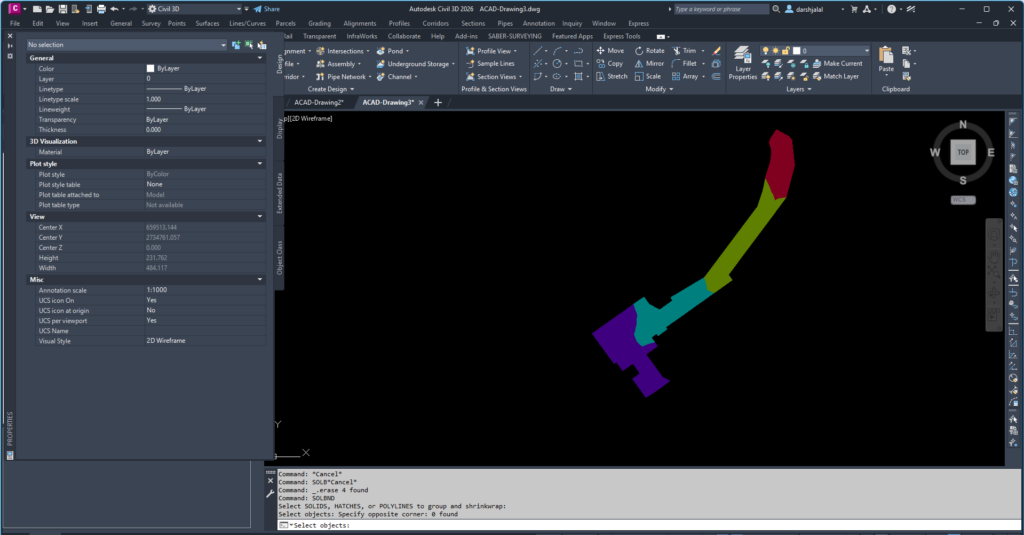The height and width of the screenshot is (535, 1024).
Task: Click the Sample Lines tool
Action: click(490, 63)
